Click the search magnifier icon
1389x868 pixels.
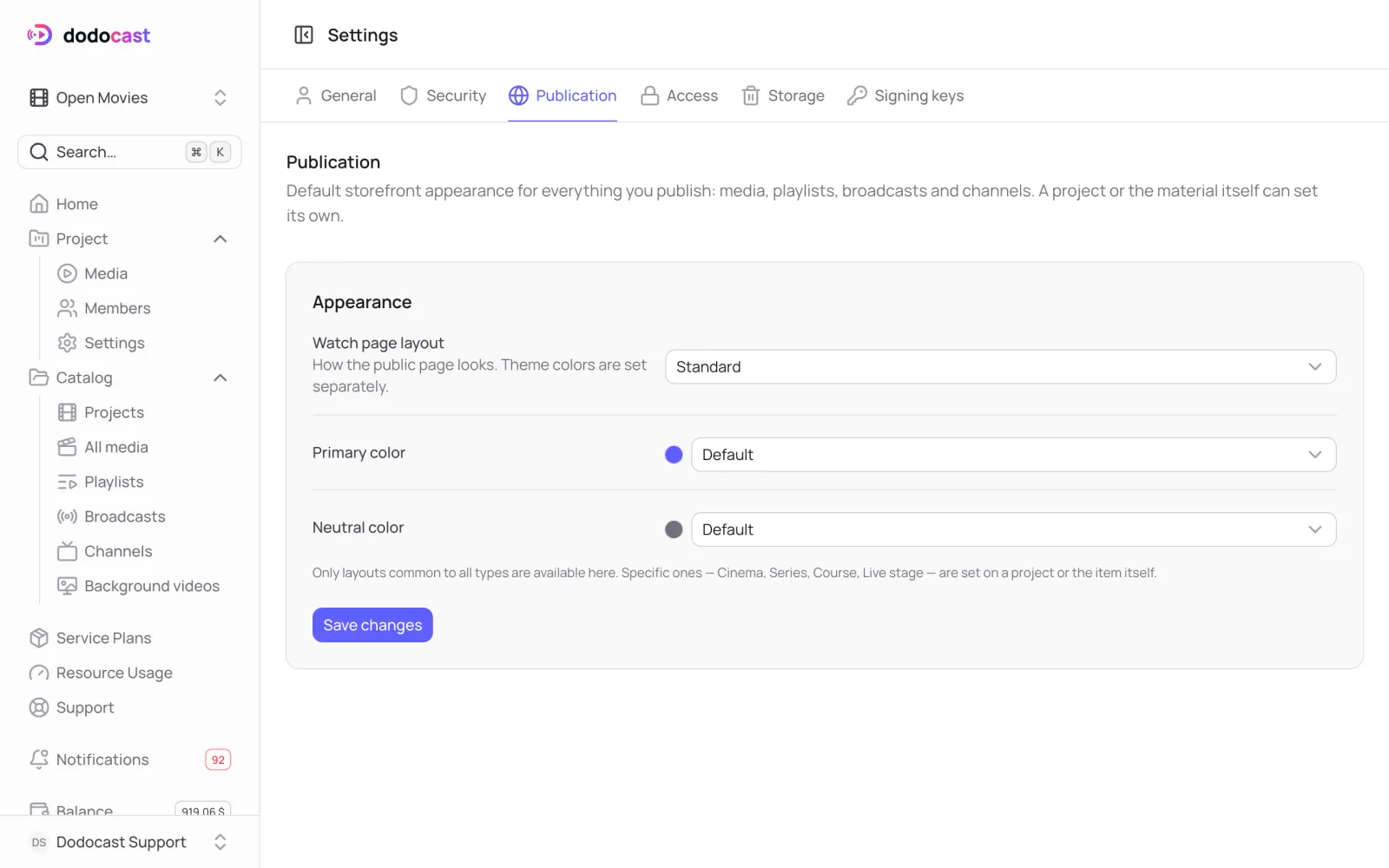(39, 152)
